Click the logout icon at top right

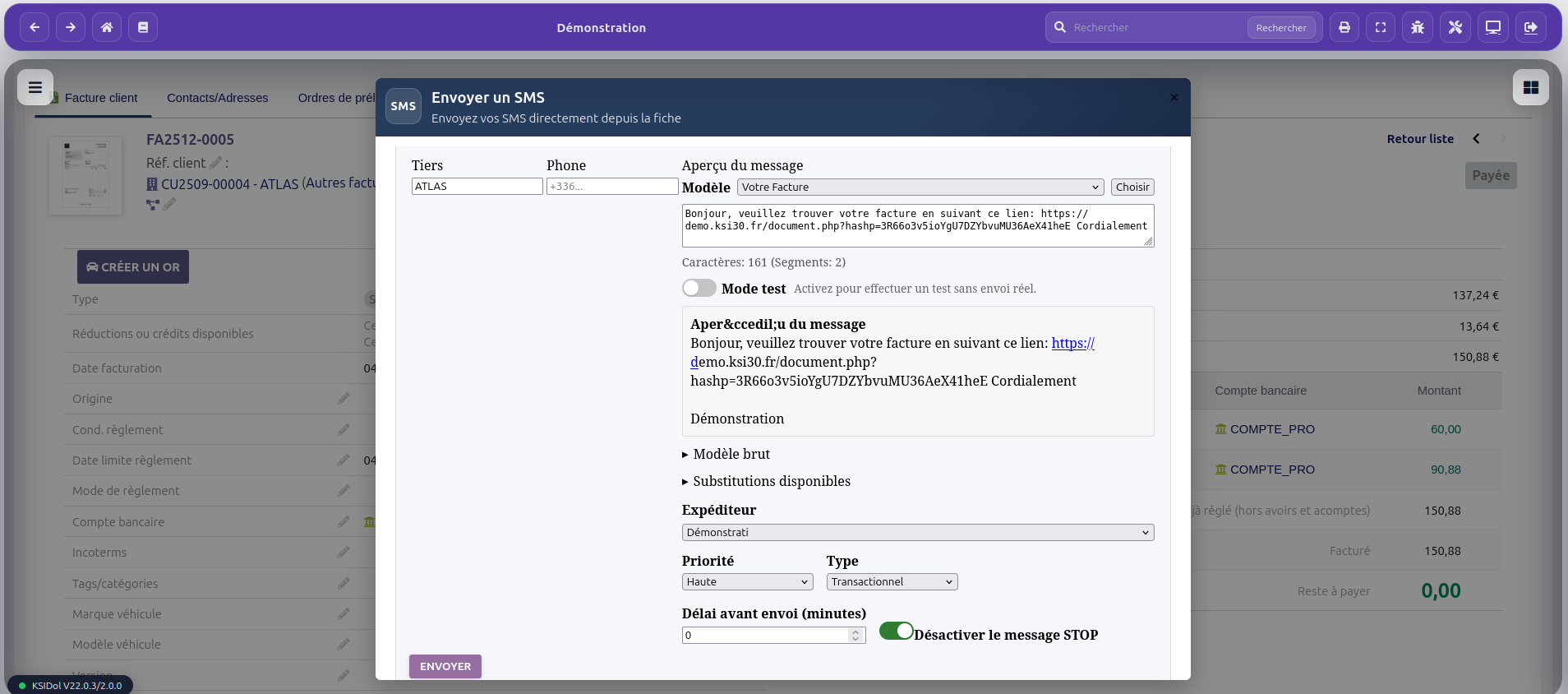click(1530, 27)
